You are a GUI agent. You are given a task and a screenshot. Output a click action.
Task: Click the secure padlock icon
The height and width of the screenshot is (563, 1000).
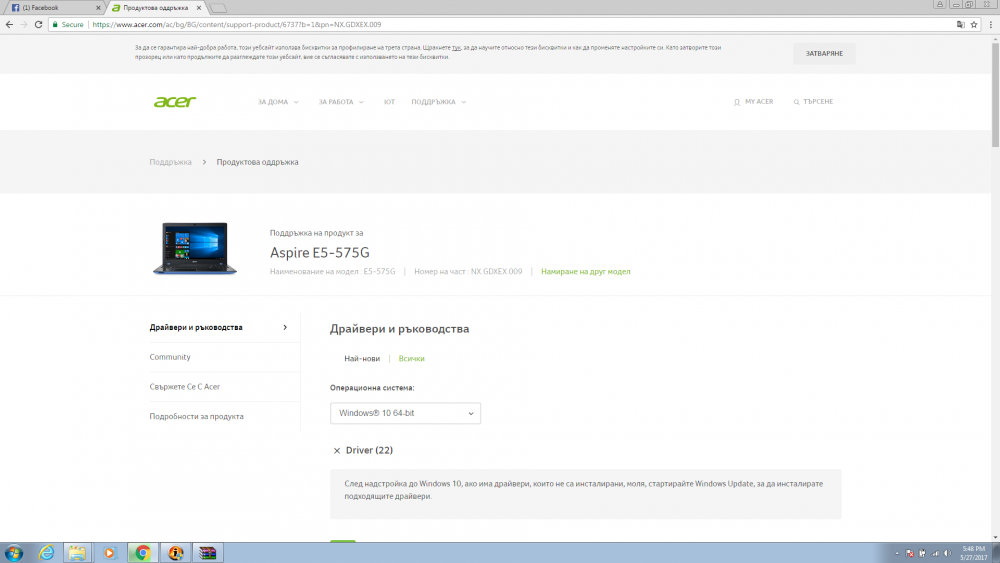pyautogui.click(x=55, y=24)
